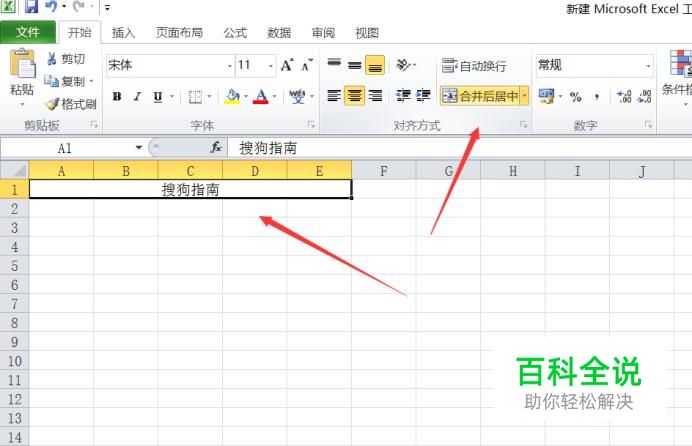Open the borders dropdown arrow
692x446 pixels.
coord(209,96)
